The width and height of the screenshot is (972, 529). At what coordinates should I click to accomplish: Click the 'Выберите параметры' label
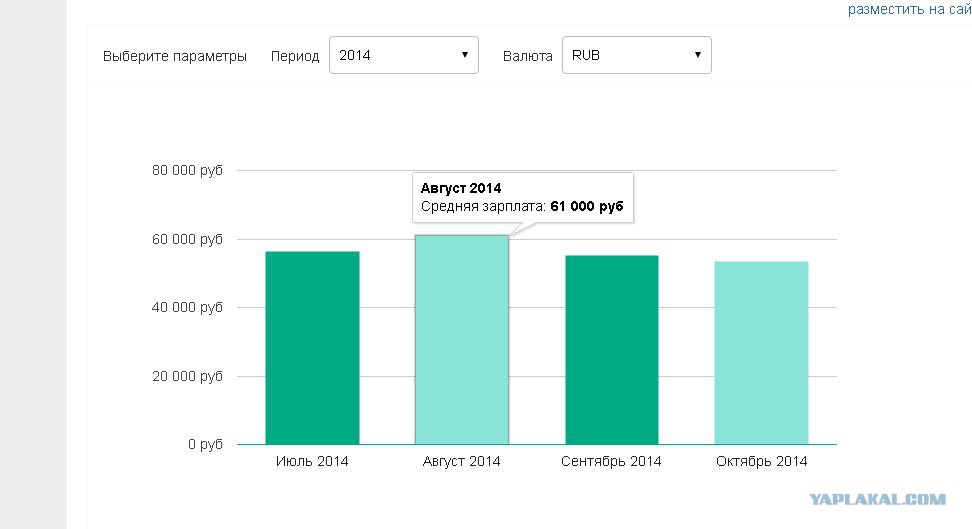click(175, 56)
